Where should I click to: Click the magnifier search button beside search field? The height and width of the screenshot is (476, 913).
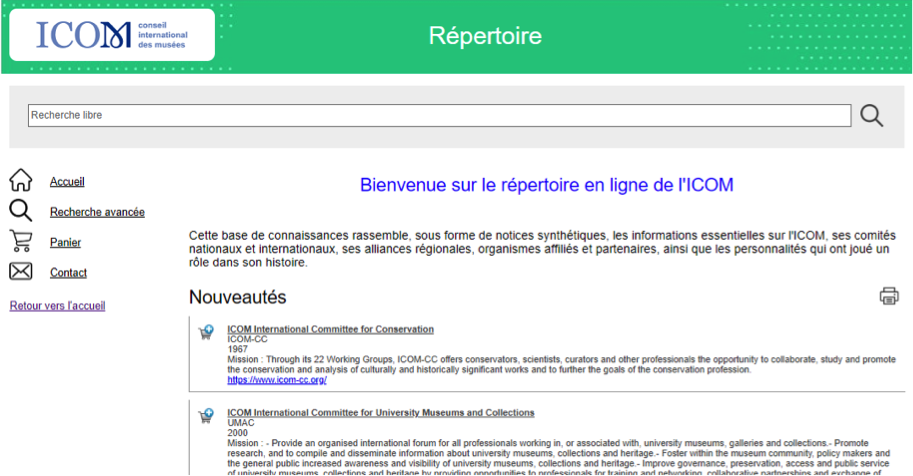coord(871,115)
